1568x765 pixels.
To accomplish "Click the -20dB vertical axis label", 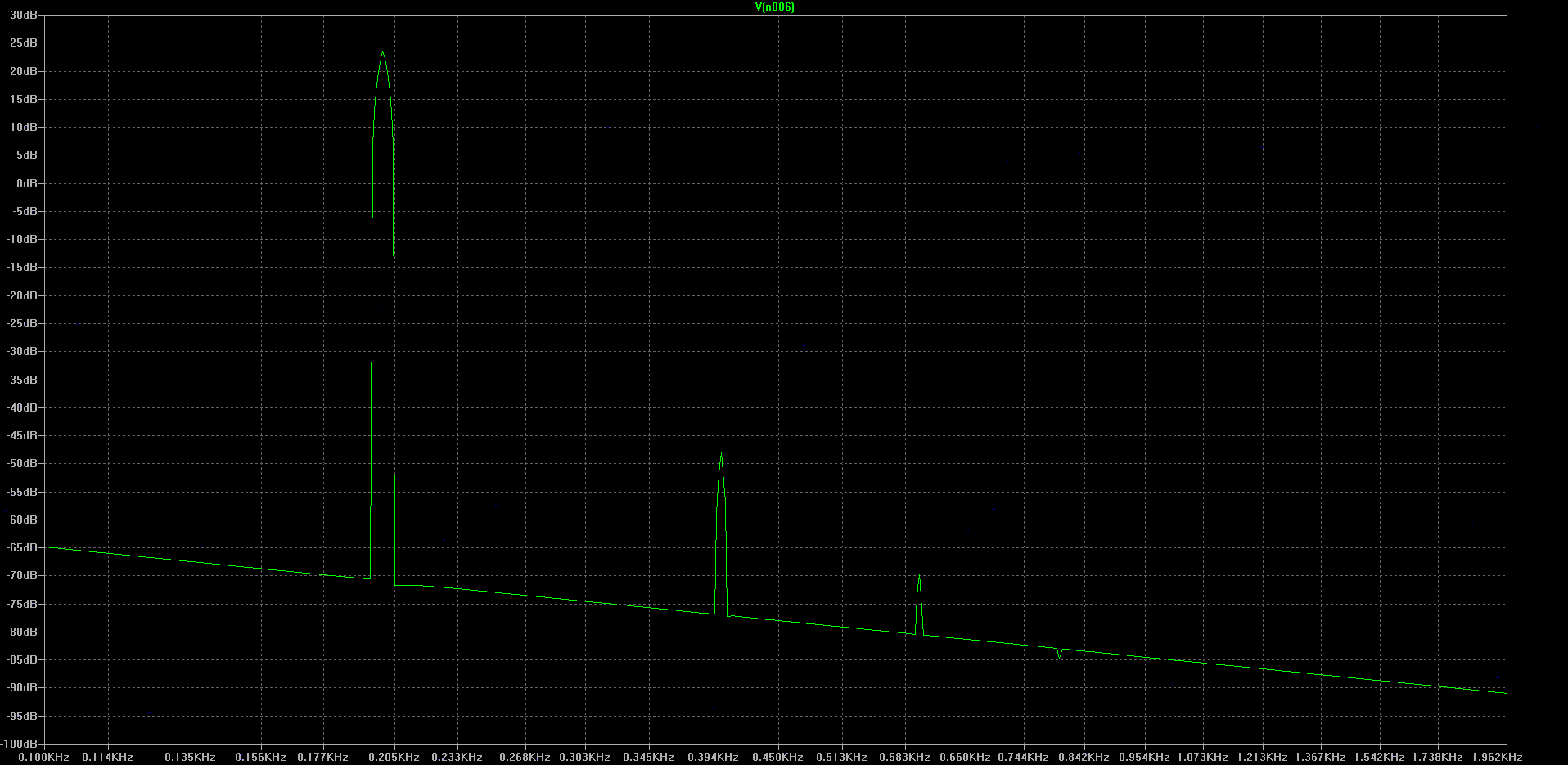I will pos(22,296).
